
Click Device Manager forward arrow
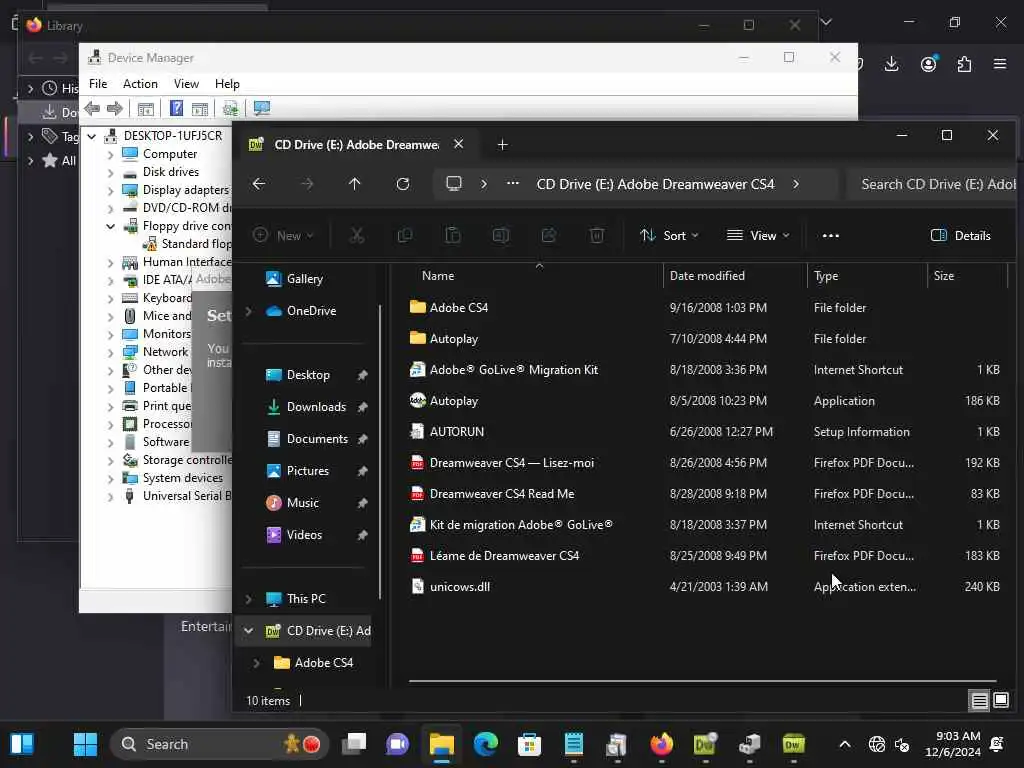pos(115,108)
